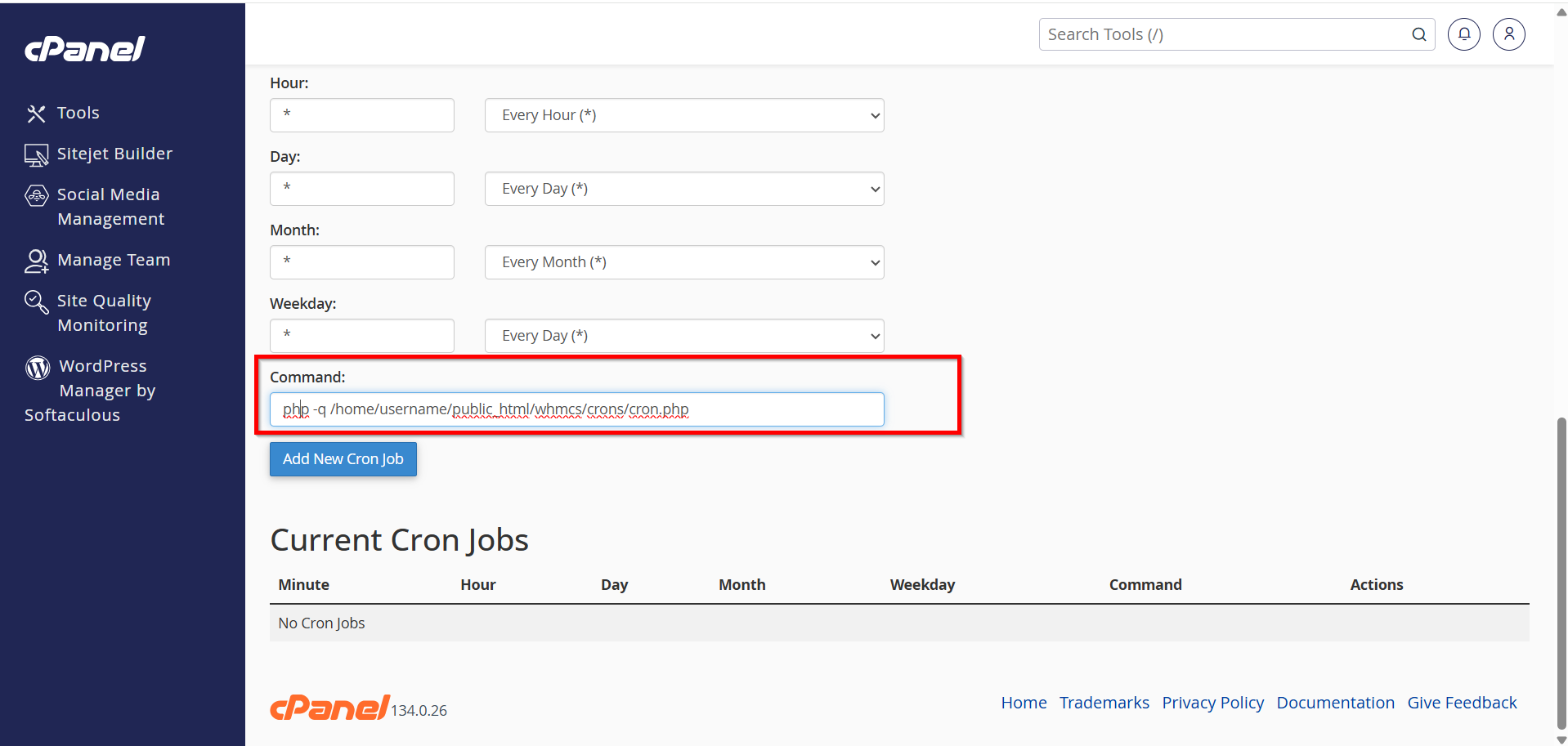Click Add New Cron Job button
Screen dimensions: 1568x746
(343, 459)
